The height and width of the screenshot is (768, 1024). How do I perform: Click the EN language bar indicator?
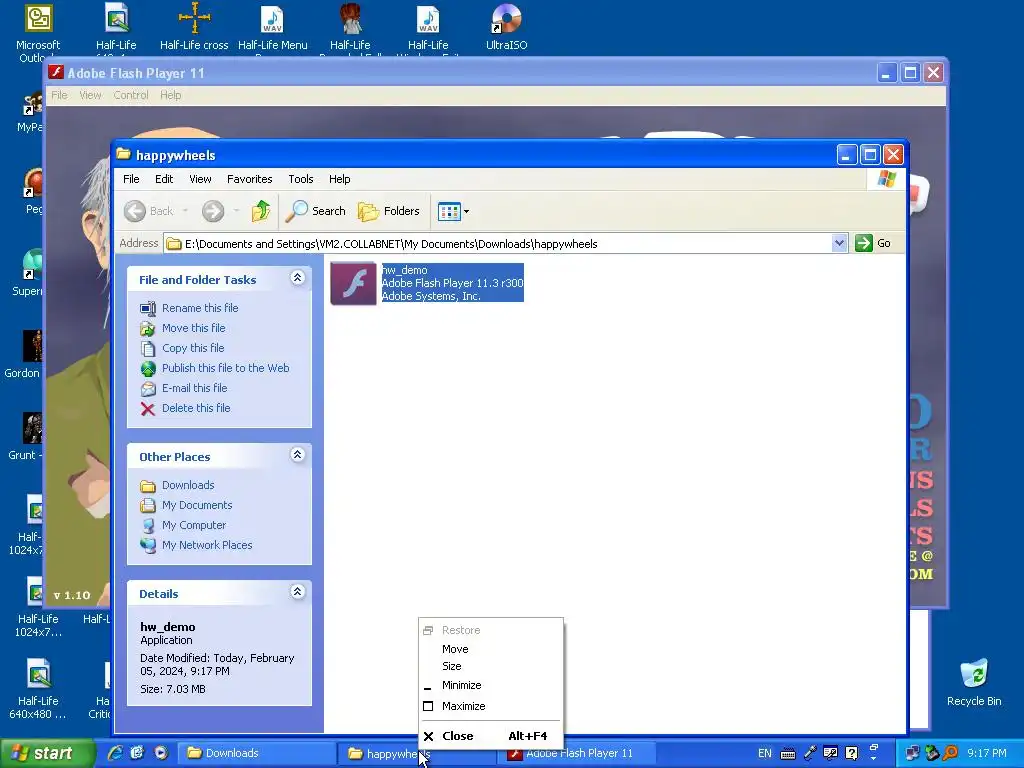[765, 753]
